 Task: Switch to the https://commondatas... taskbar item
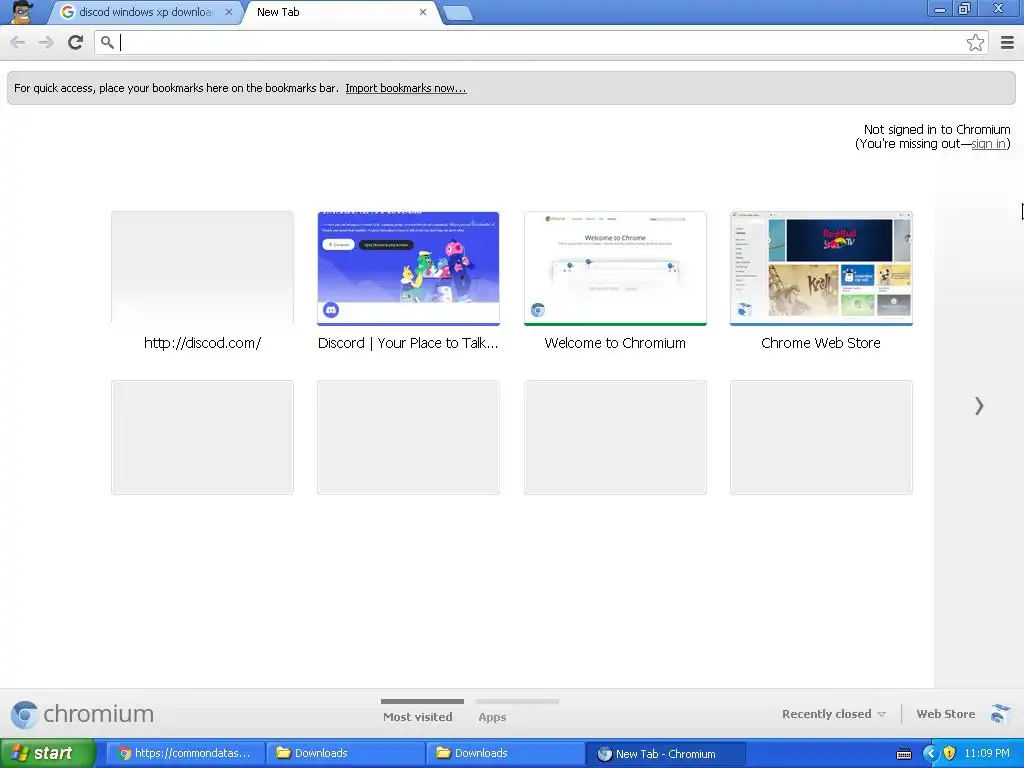185,754
